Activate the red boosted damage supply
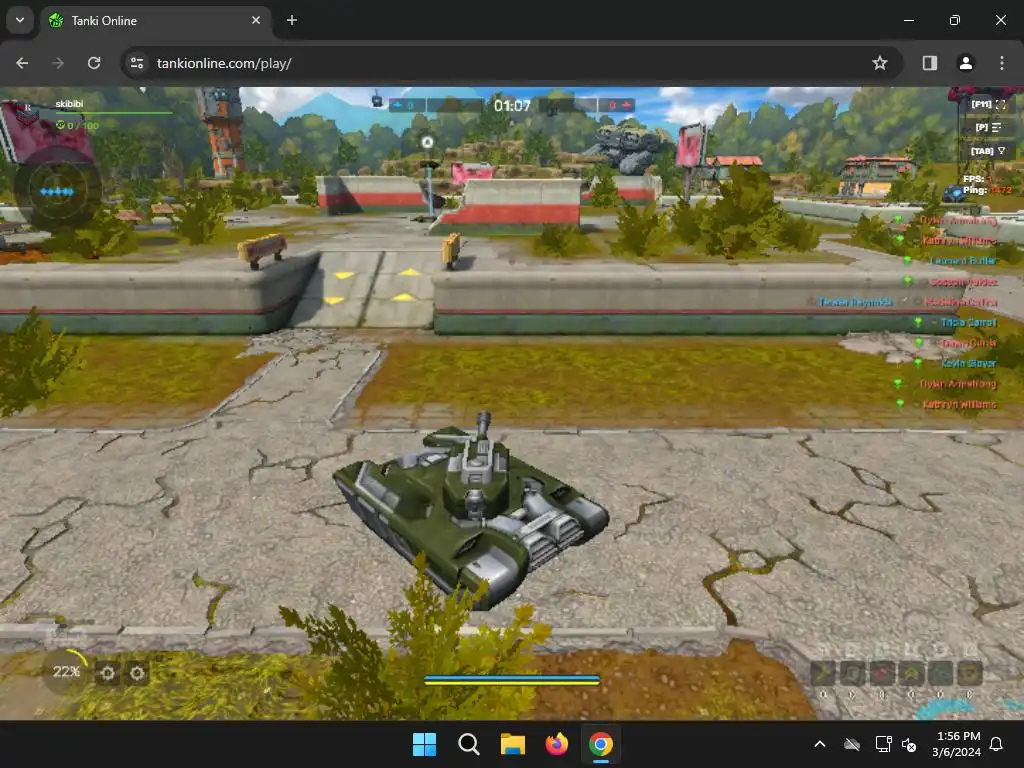 point(882,673)
